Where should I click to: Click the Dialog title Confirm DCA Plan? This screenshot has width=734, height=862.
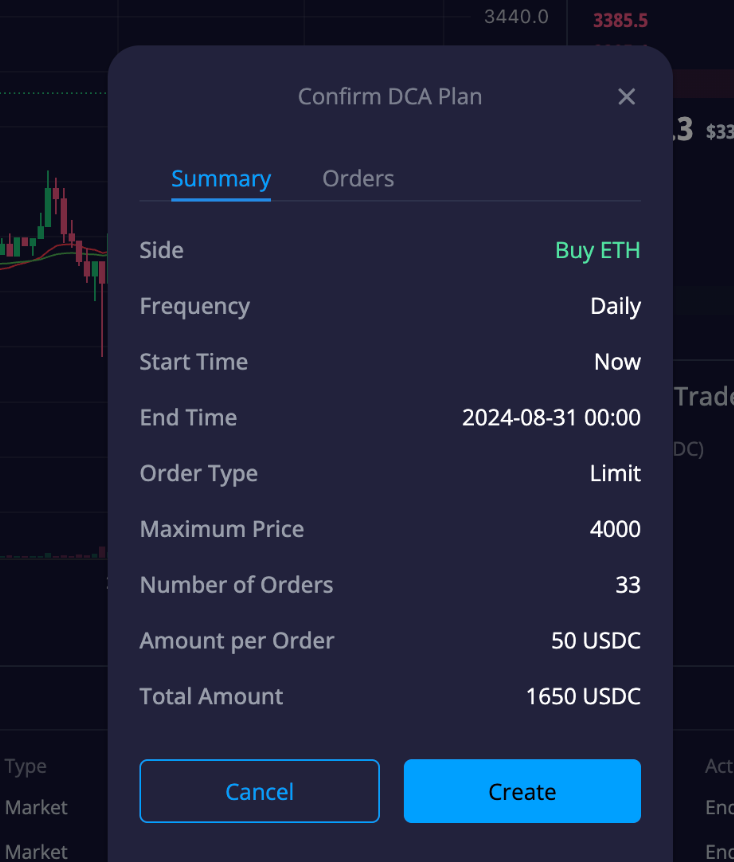click(x=390, y=97)
